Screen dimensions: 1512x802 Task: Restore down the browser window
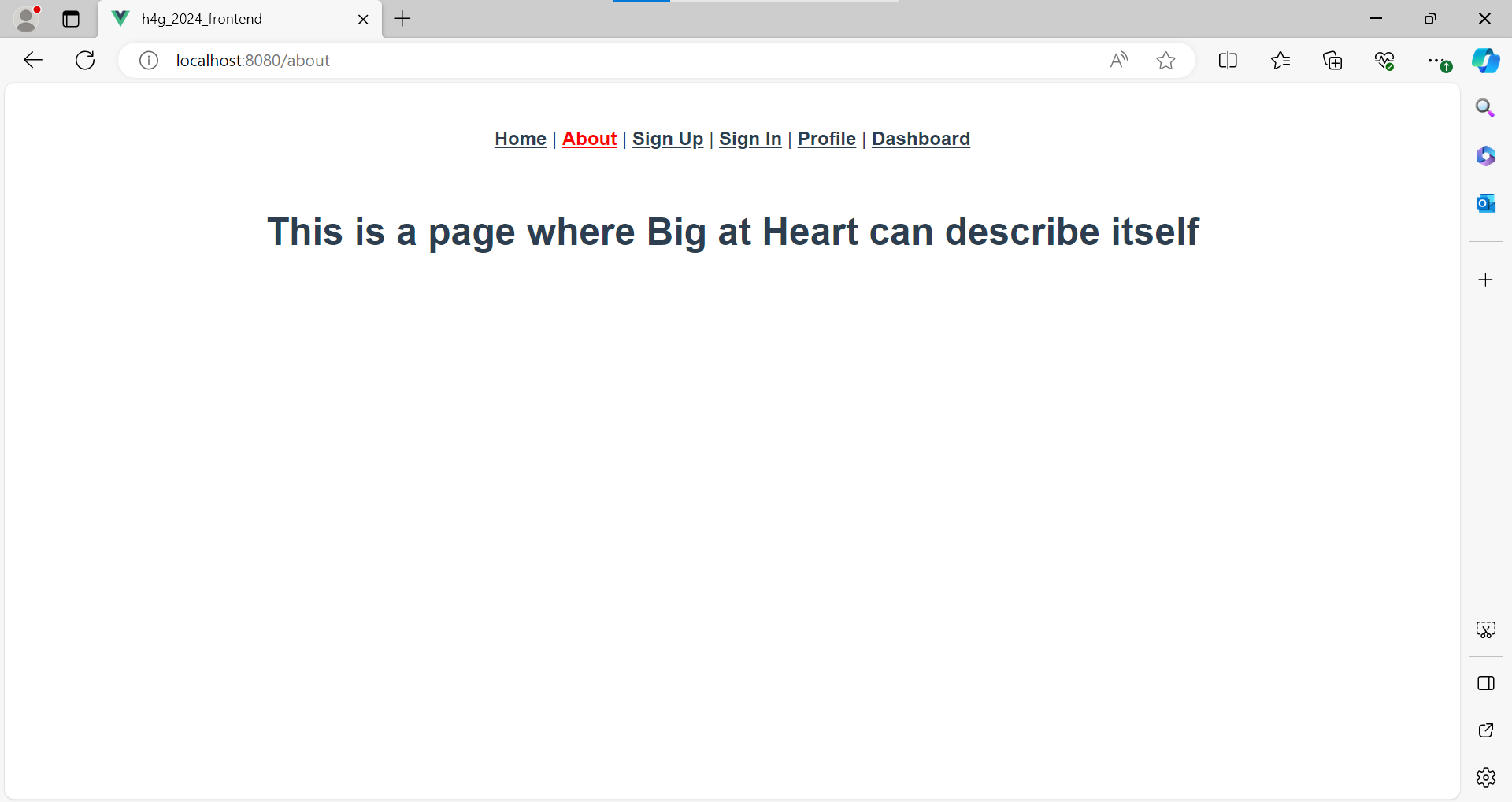pos(1430,18)
